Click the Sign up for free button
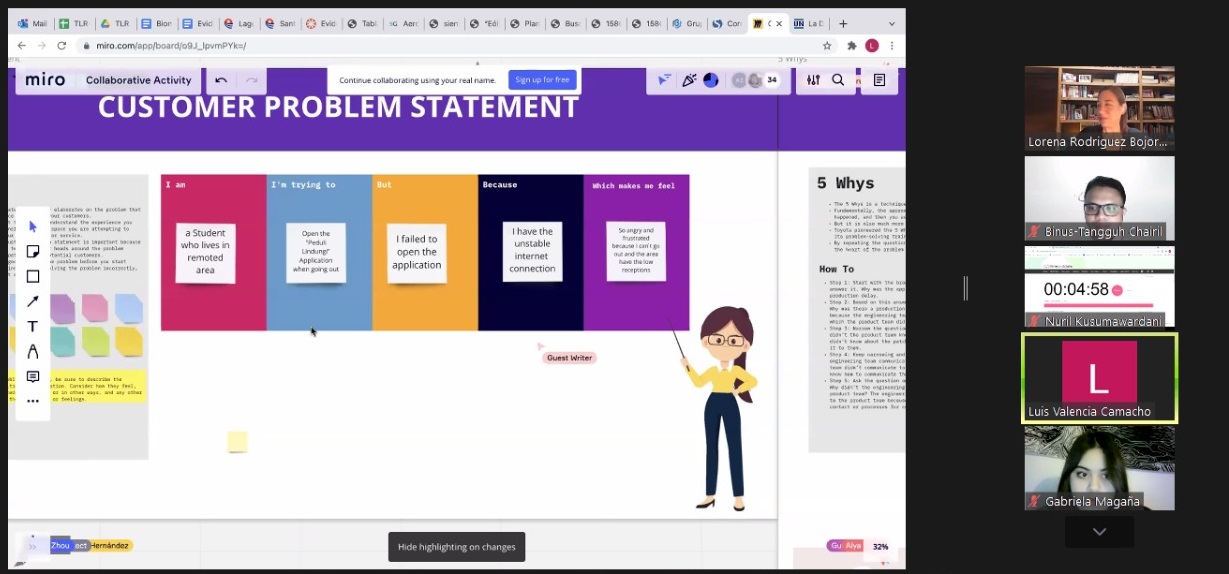The image size is (1229, 574). 542,80
